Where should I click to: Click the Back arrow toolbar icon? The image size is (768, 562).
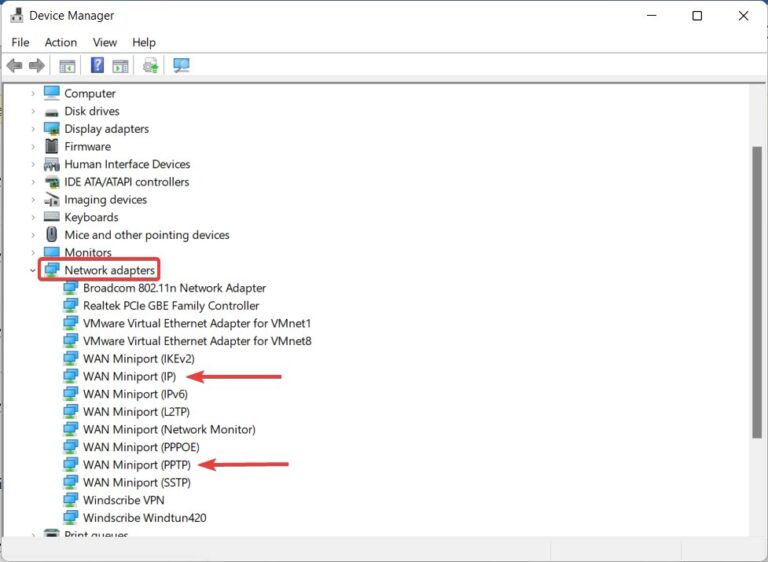point(15,65)
